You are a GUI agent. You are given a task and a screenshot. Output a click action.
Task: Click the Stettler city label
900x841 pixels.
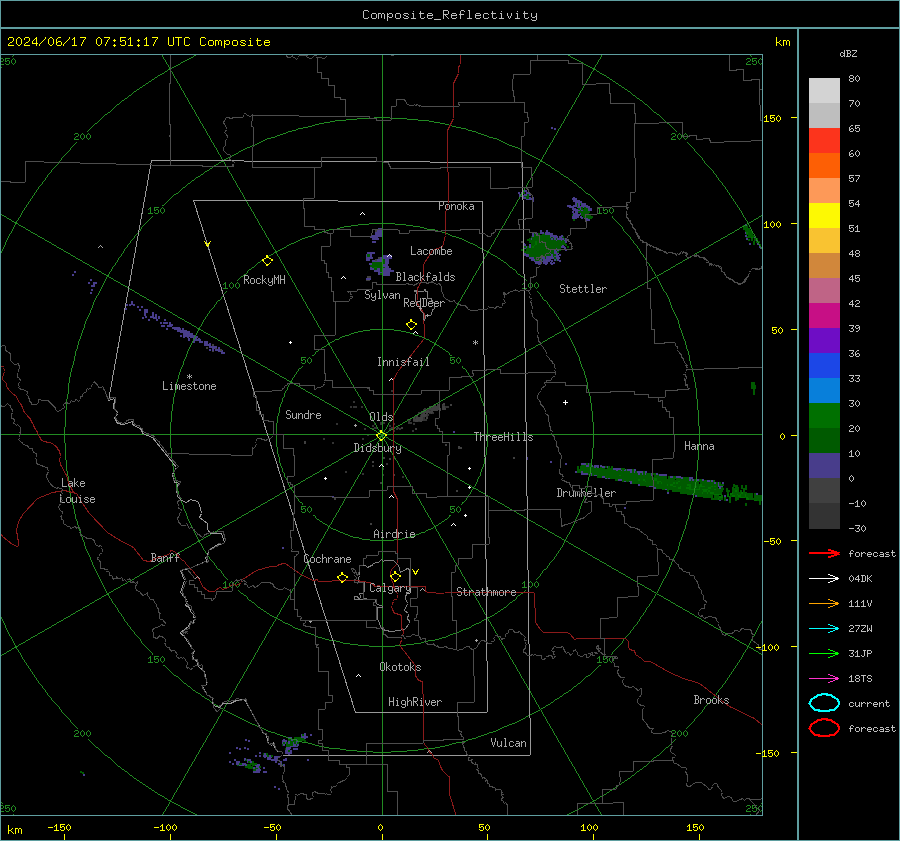tap(583, 289)
